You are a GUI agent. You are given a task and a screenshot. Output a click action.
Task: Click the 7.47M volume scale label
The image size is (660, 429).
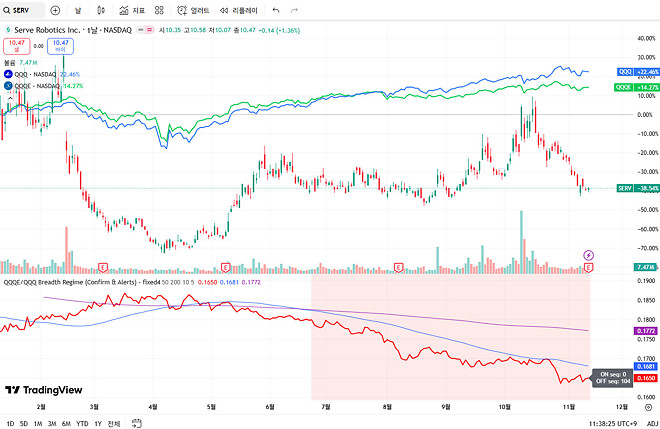(646, 267)
